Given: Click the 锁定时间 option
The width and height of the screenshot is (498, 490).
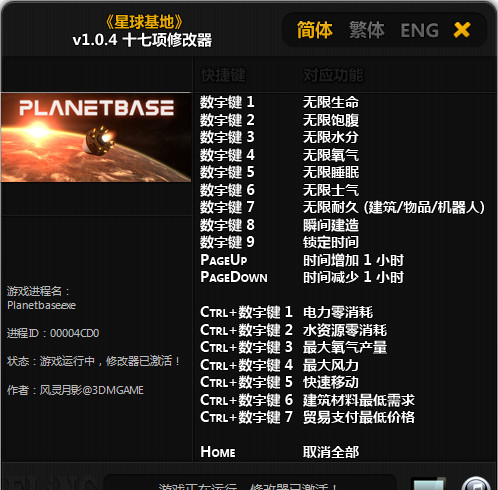Looking at the screenshot, I should coord(331,242).
